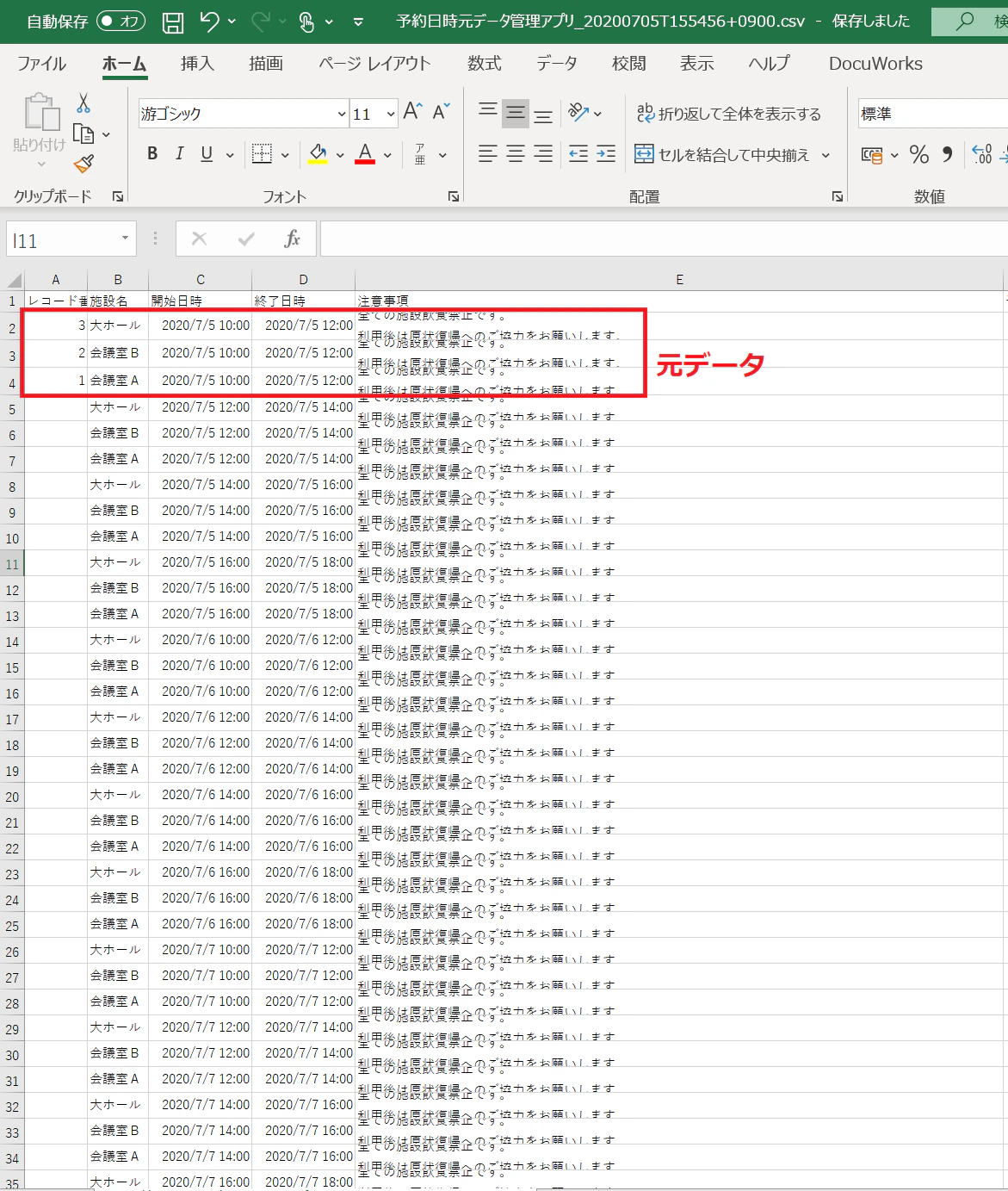Image resolution: width=1008 pixels, height=1191 pixels.
Task: Center text horizontally
Action: 516,154
